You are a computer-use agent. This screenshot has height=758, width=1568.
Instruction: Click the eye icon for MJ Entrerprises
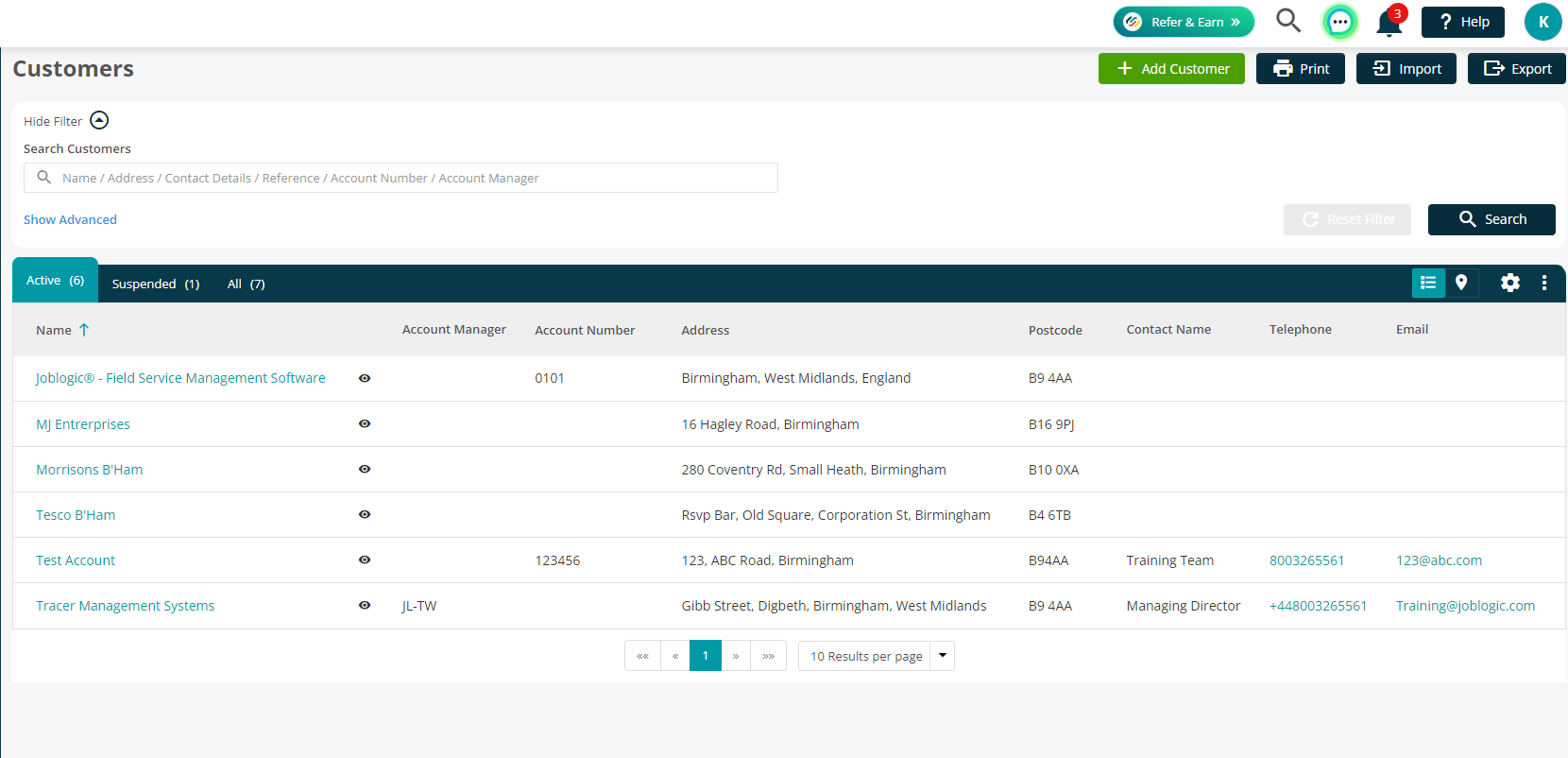365,423
